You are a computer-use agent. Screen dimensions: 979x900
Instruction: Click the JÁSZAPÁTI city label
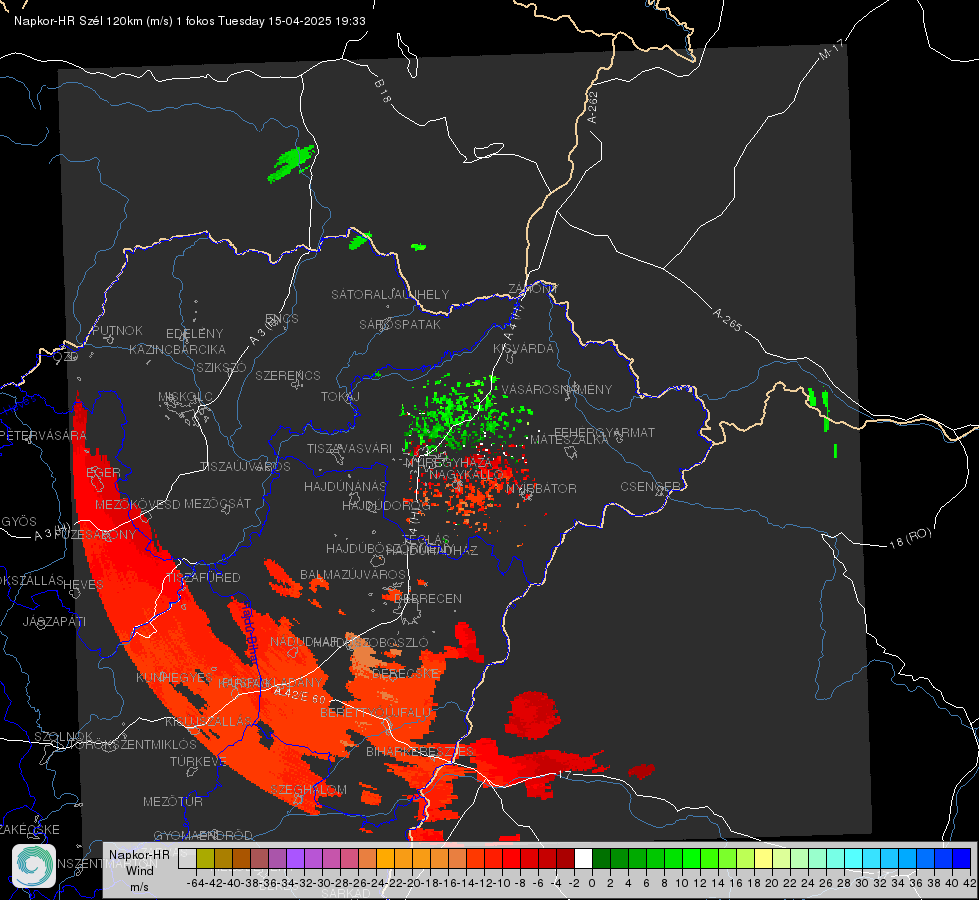click(x=54, y=621)
